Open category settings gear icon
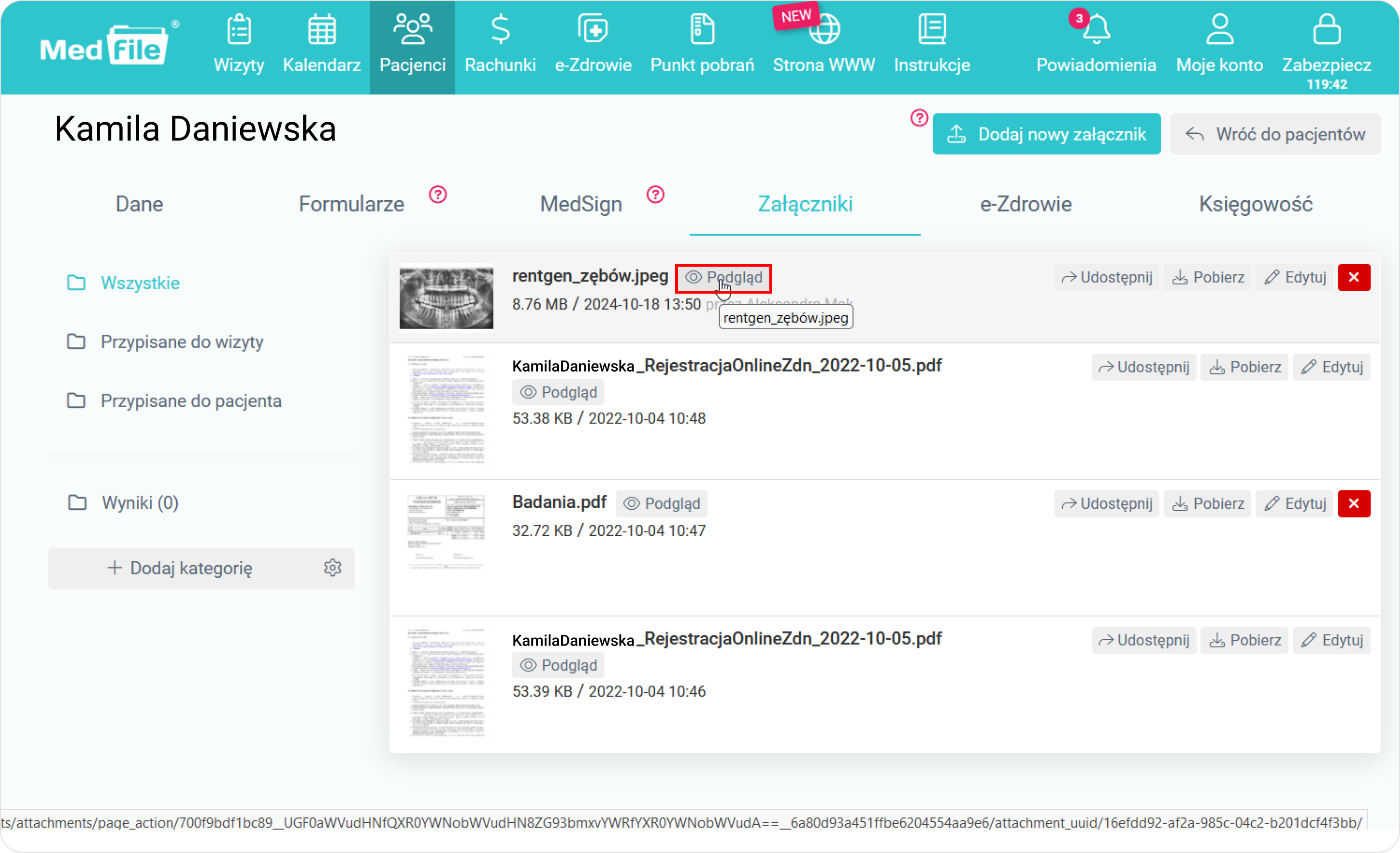 click(x=333, y=568)
